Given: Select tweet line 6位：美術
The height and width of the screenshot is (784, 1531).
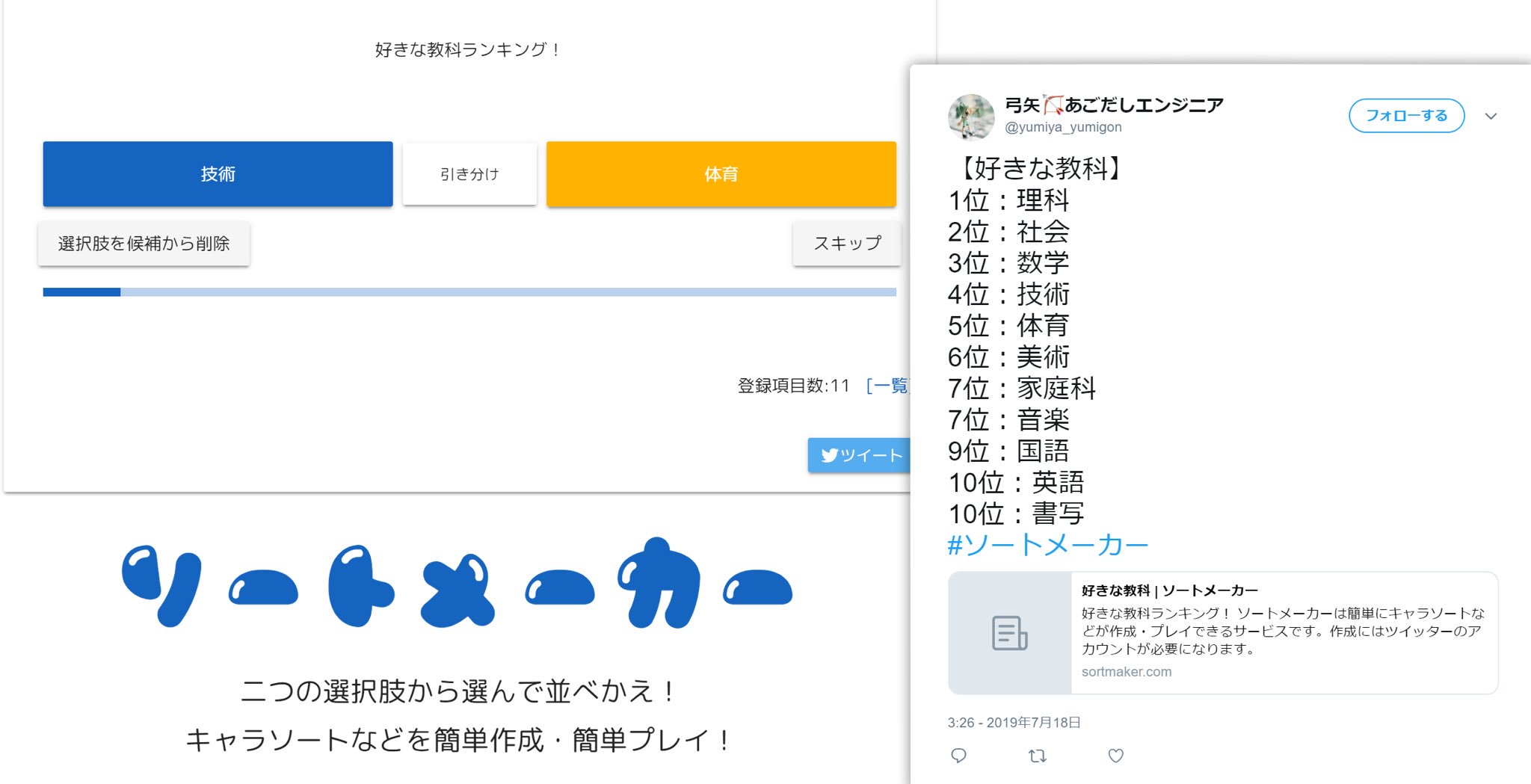Looking at the screenshot, I should pos(1008,357).
